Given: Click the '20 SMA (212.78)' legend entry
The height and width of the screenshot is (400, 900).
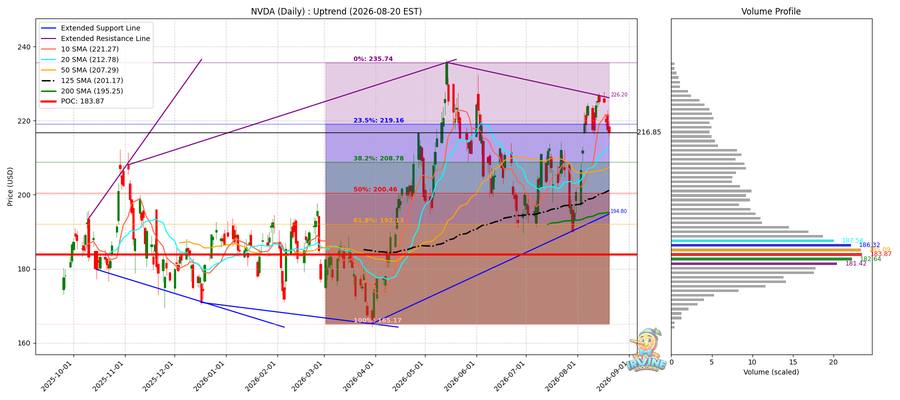Looking at the screenshot, I should tap(80, 59).
